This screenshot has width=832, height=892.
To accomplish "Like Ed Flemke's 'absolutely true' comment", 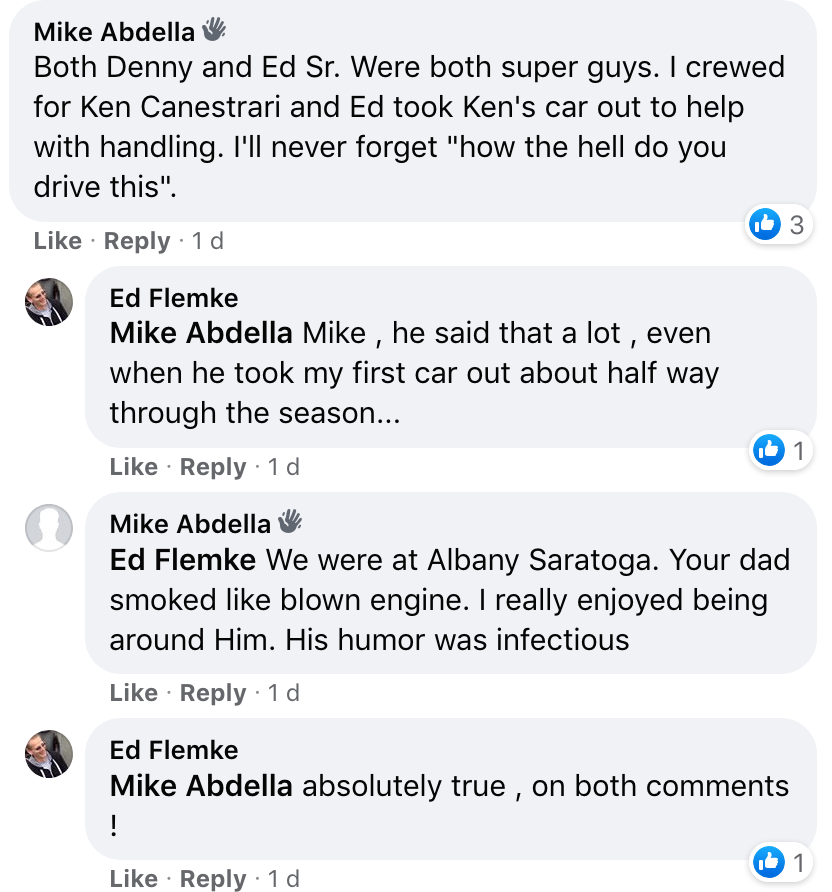I will click(134, 878).
